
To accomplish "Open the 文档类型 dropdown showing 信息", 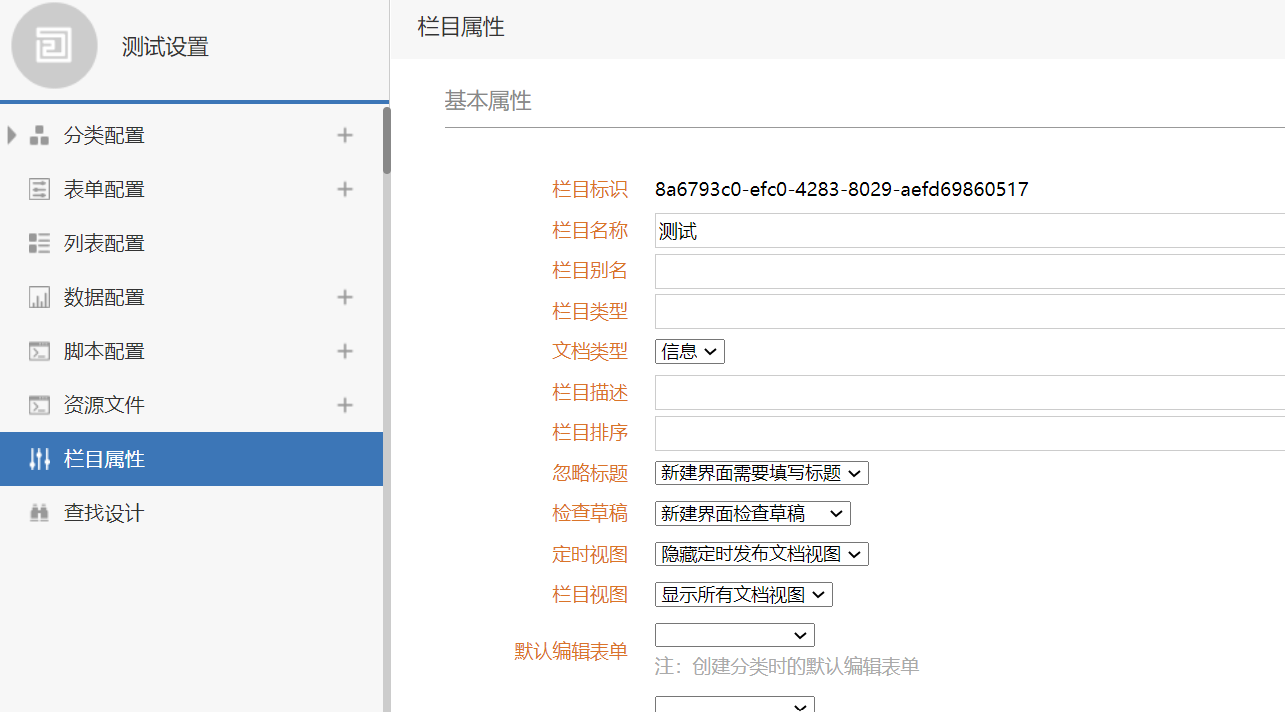I will [689, 351].
